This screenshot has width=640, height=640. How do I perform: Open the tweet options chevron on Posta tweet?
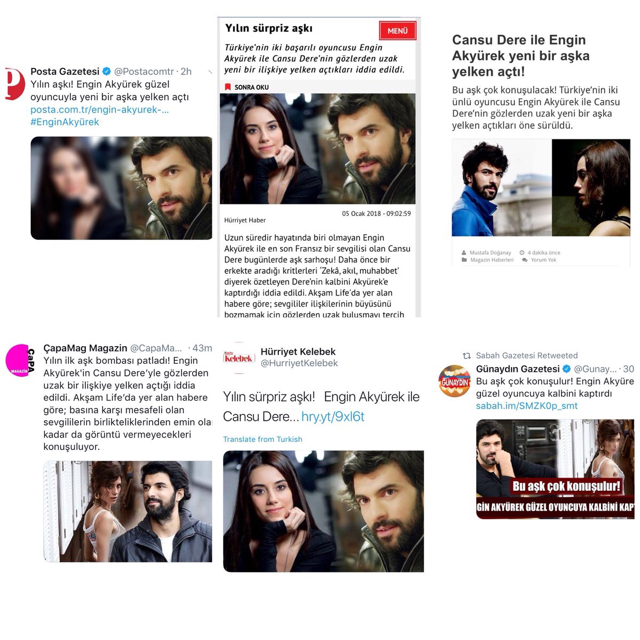[210, 72]
